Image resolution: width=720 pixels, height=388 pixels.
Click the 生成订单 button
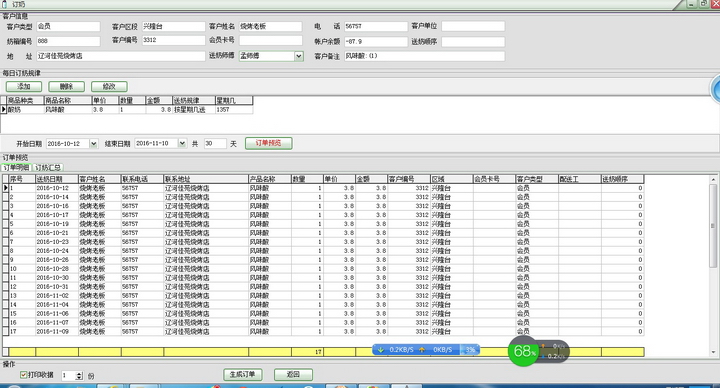243,375
